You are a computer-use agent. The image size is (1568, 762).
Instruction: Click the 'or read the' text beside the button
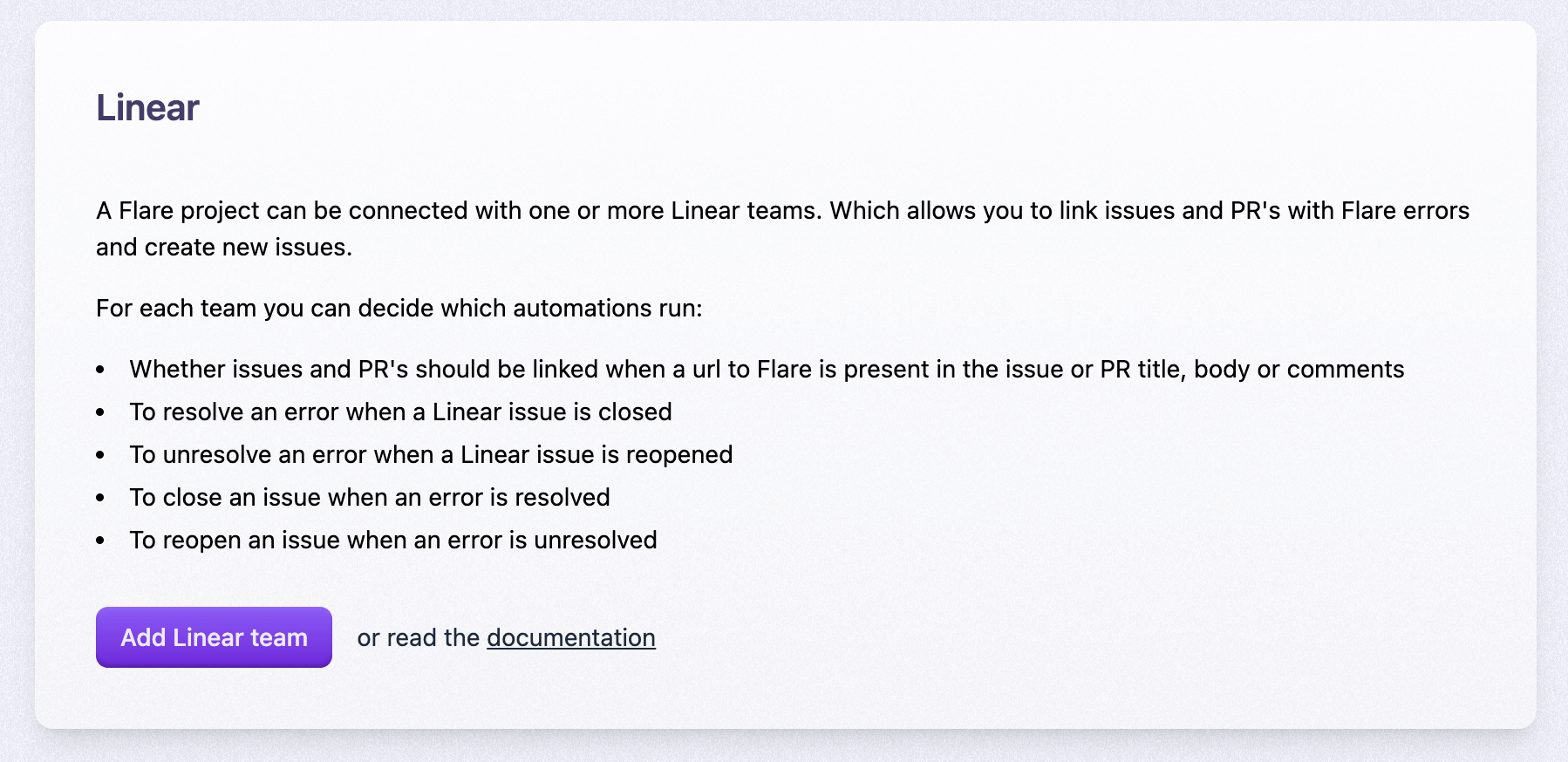(418, 637)
